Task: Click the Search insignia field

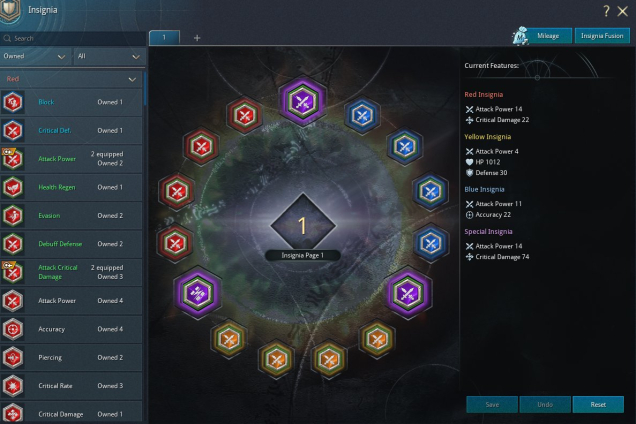Action: [x=73, y=39]
